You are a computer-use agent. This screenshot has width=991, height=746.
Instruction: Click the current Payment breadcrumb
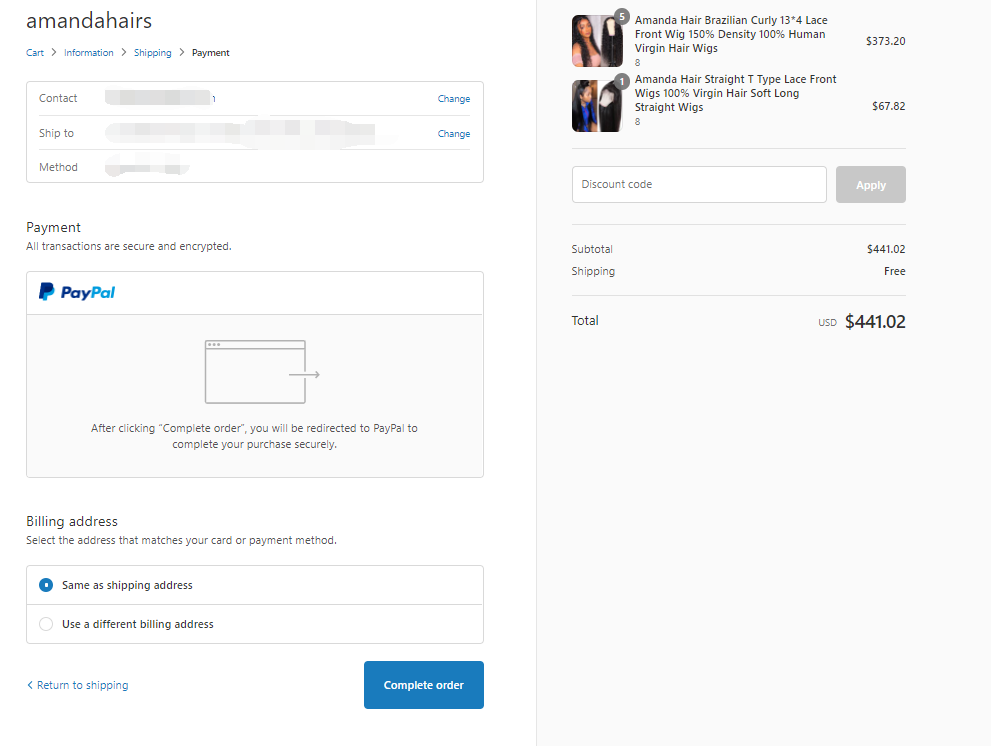[x=211, y=53]
